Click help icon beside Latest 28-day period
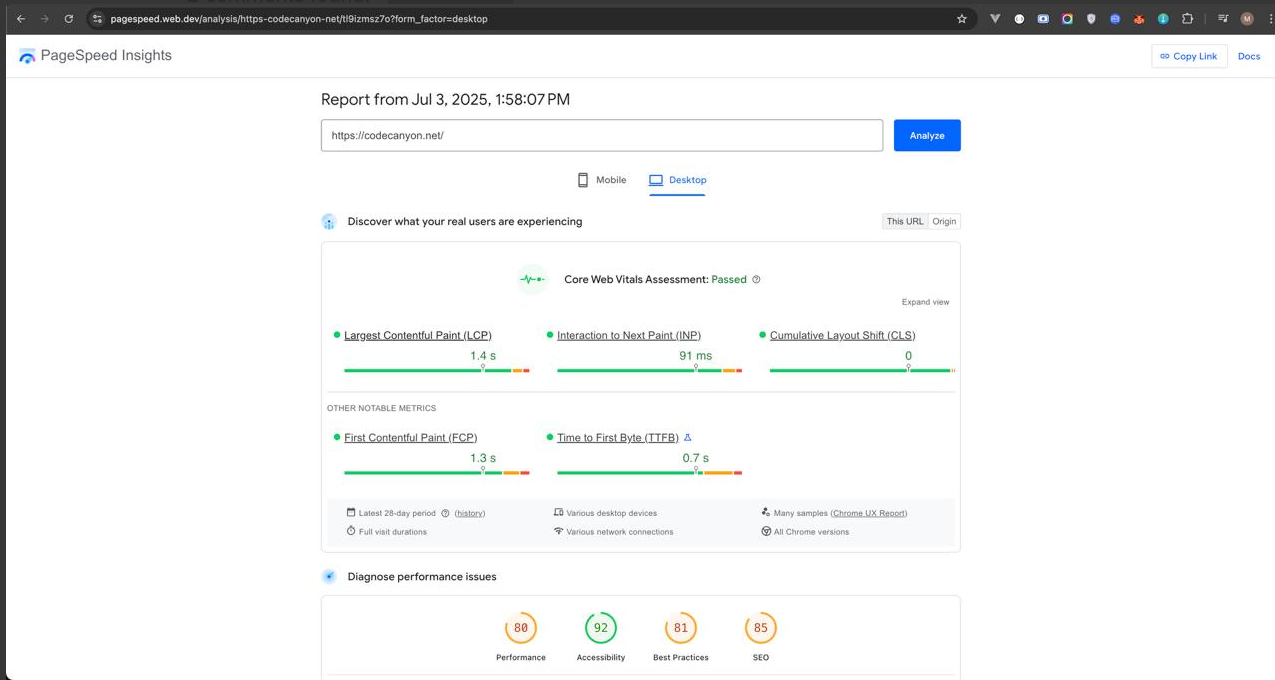The width and height of the screenshot is (1275, 680). (x=445, y=513)
